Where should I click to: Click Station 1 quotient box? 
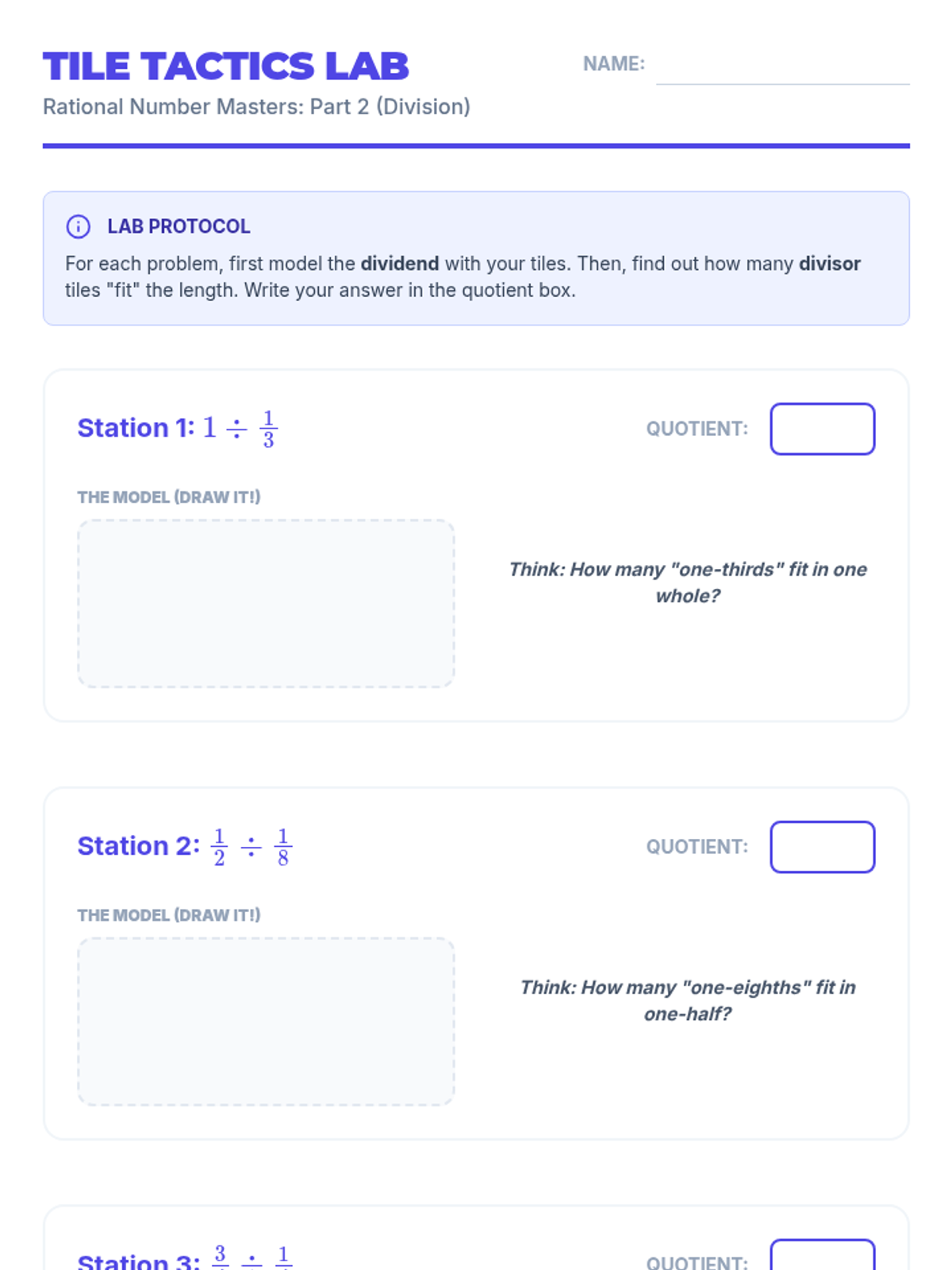coord(822,429)
